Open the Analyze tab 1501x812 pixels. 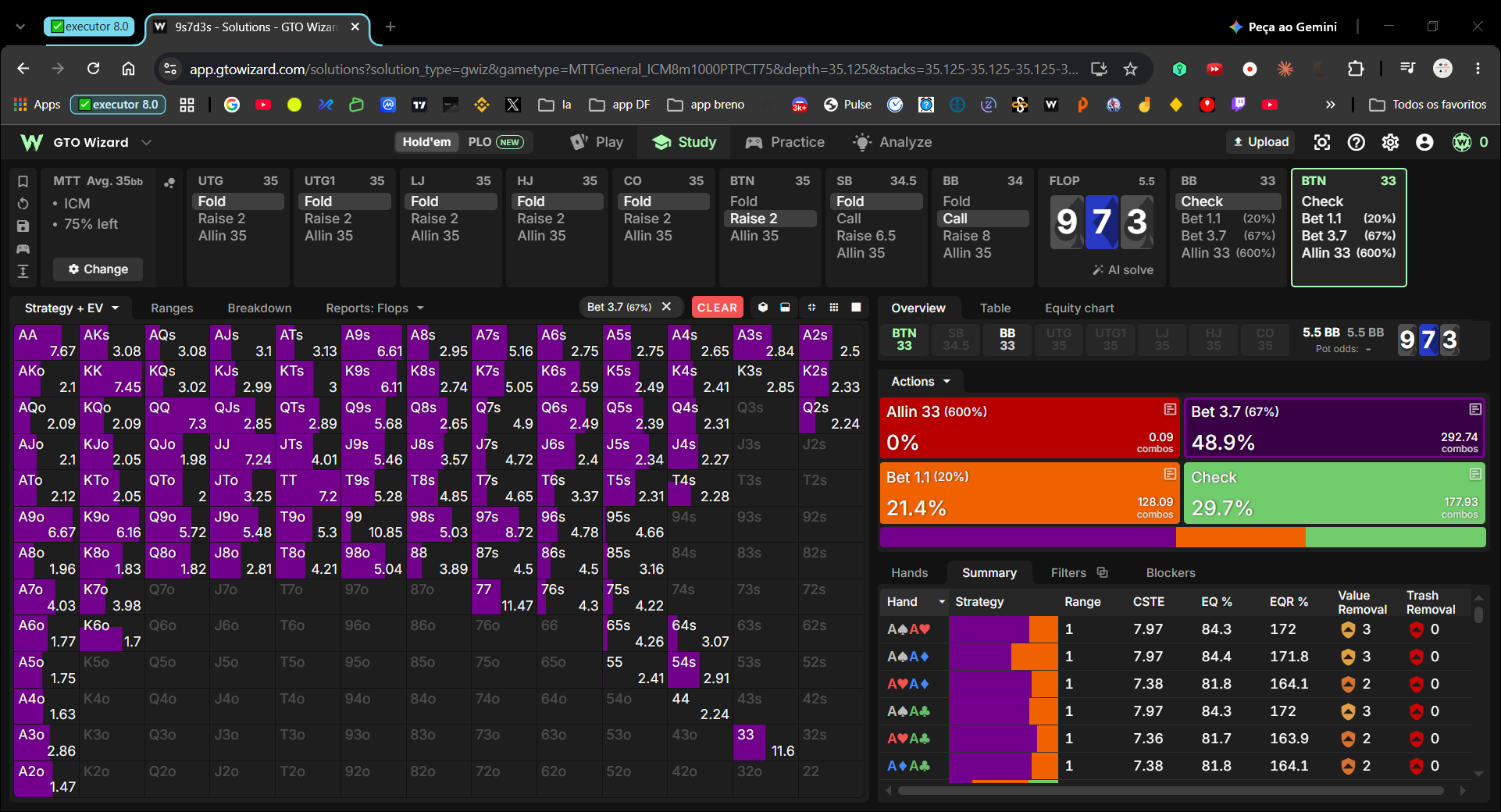[x=893, y=142]
